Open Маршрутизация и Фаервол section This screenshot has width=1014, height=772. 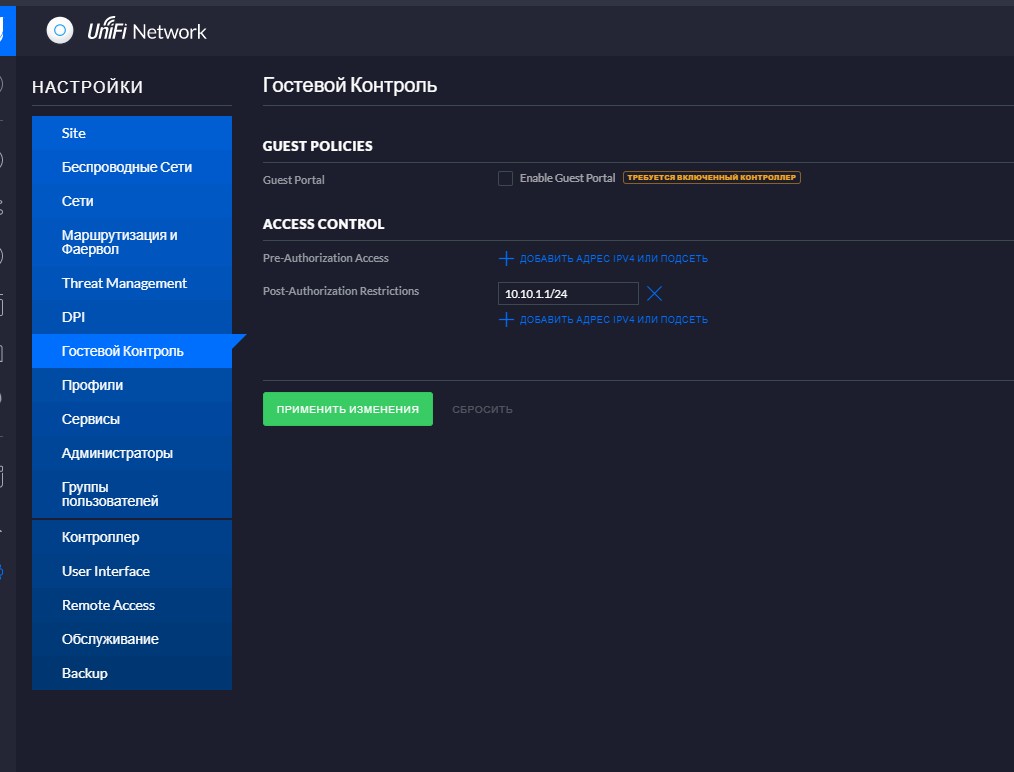[119, 241]
